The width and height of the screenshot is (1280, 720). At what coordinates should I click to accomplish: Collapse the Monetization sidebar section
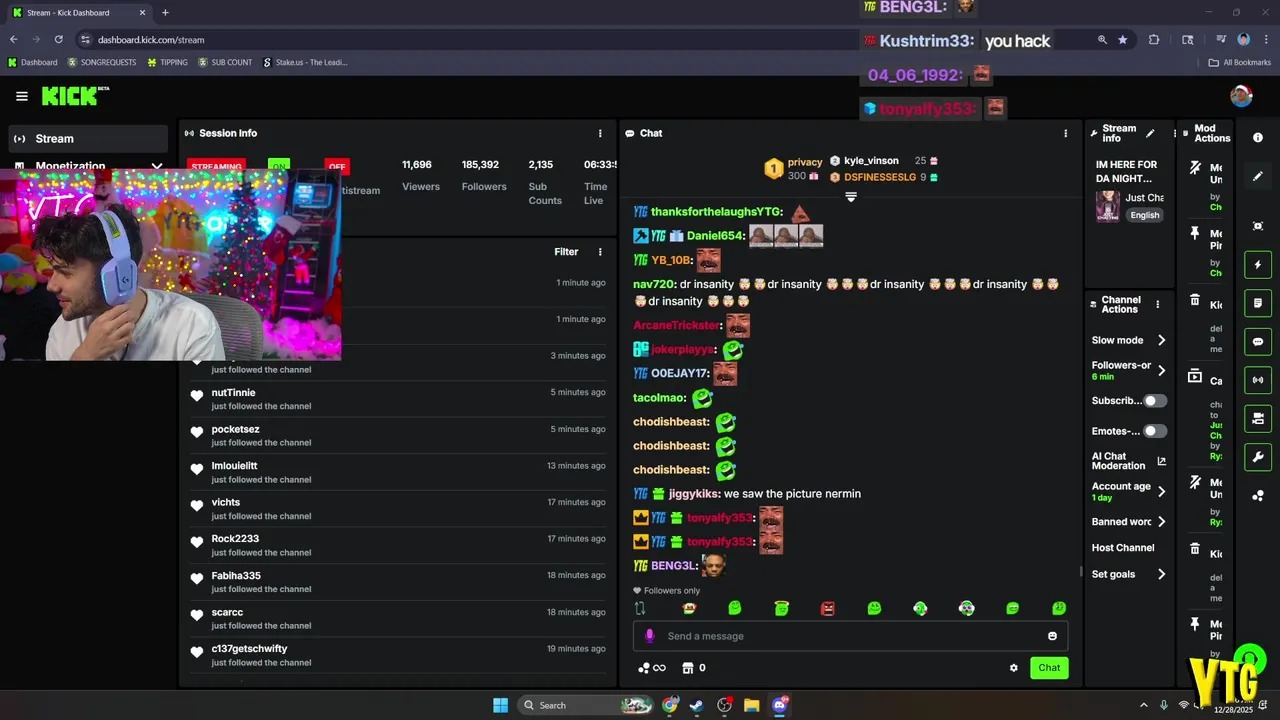coord(157,166)
